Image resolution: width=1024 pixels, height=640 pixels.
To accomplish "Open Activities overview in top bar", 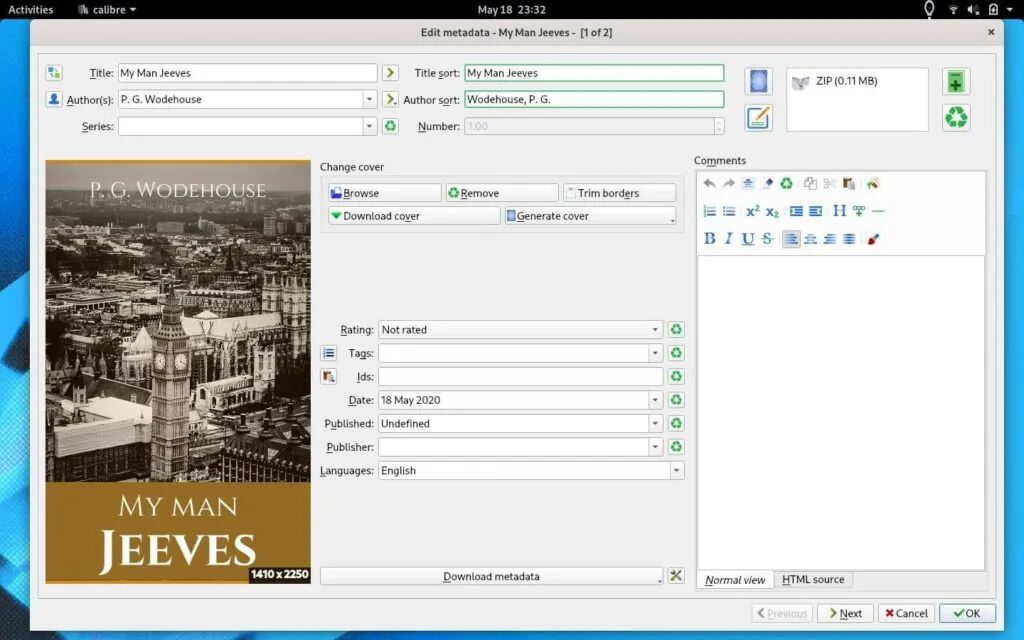I will (x=31, y=9).
